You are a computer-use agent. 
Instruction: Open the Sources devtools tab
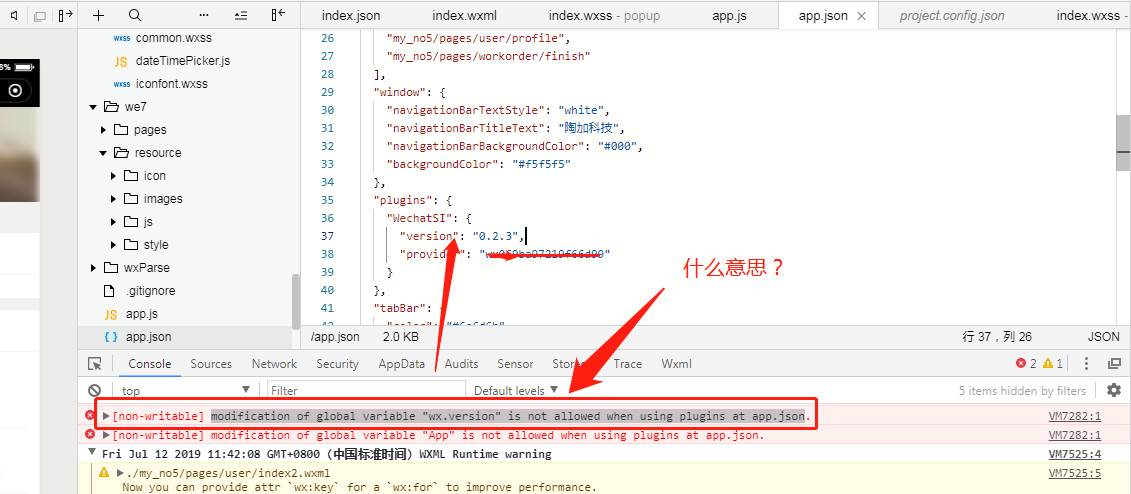(x=211, y=363)
